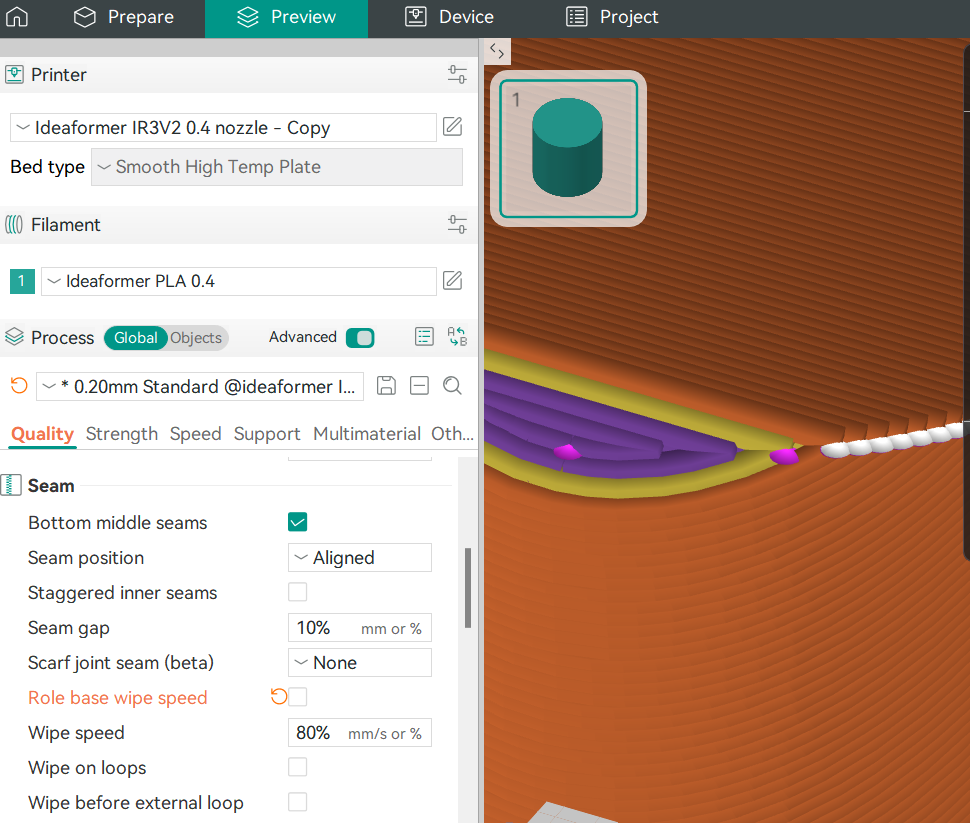Switch to the Prepare tab
The width and height of the screenshot is (970, 823).
click(124, 17)
